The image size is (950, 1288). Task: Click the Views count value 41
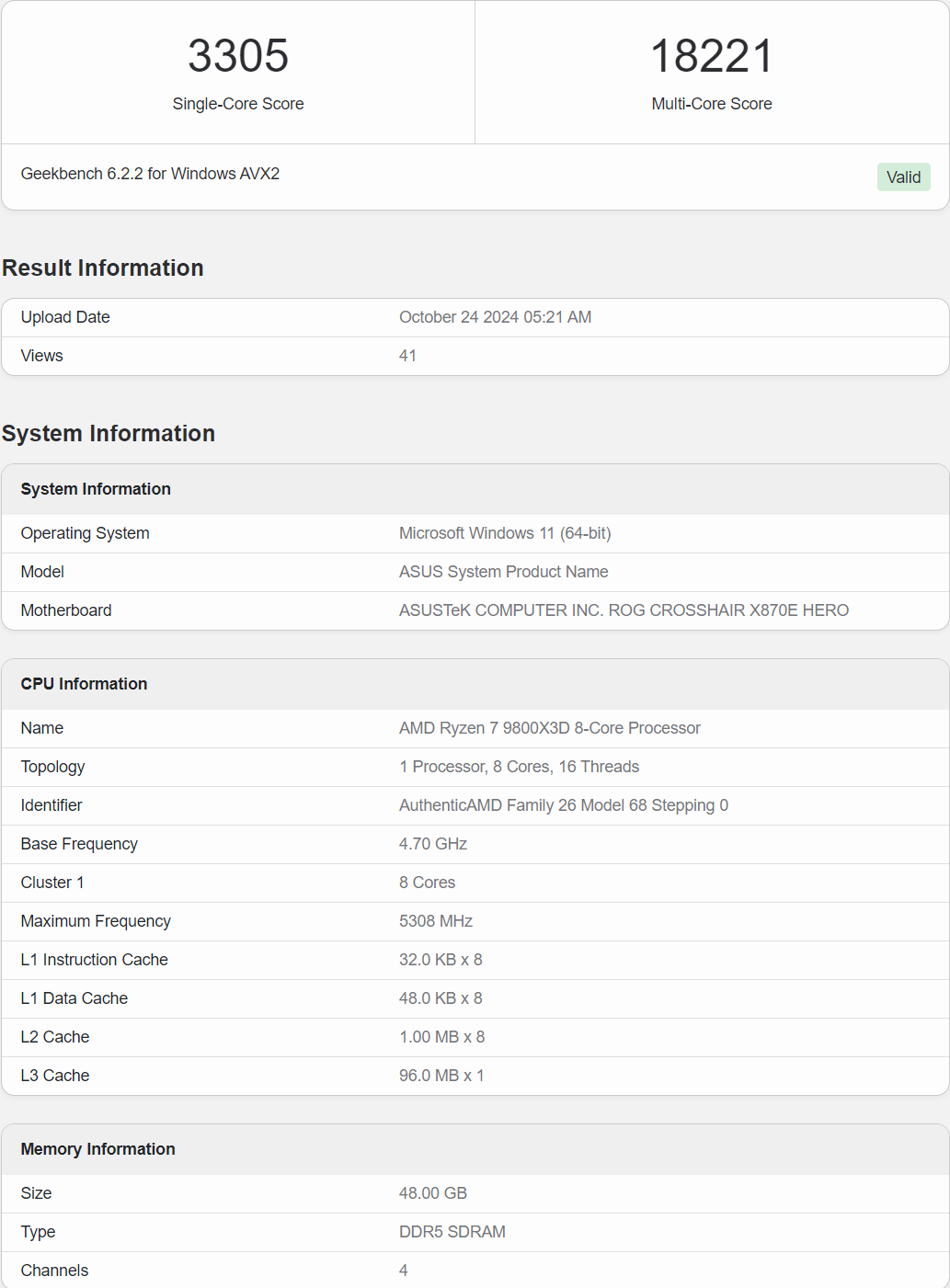[407, 356]
